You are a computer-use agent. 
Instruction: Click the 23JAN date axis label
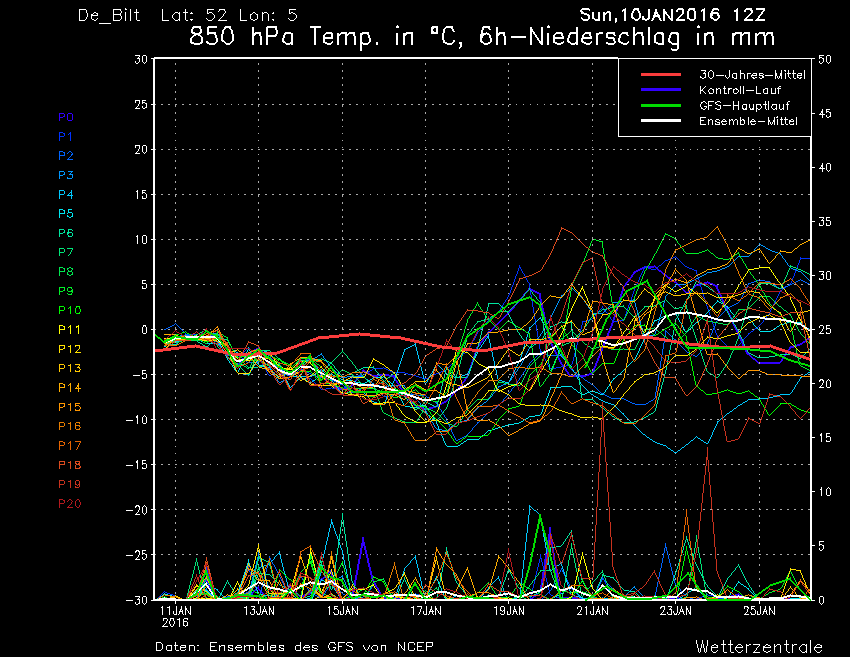click(675, 611)
